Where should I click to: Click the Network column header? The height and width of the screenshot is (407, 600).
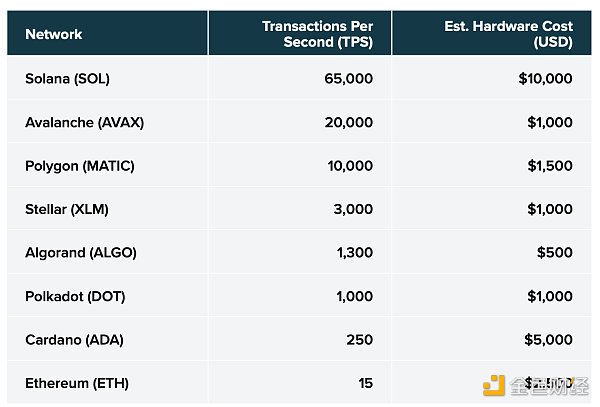pyautogui.click(x=54, y=34)
